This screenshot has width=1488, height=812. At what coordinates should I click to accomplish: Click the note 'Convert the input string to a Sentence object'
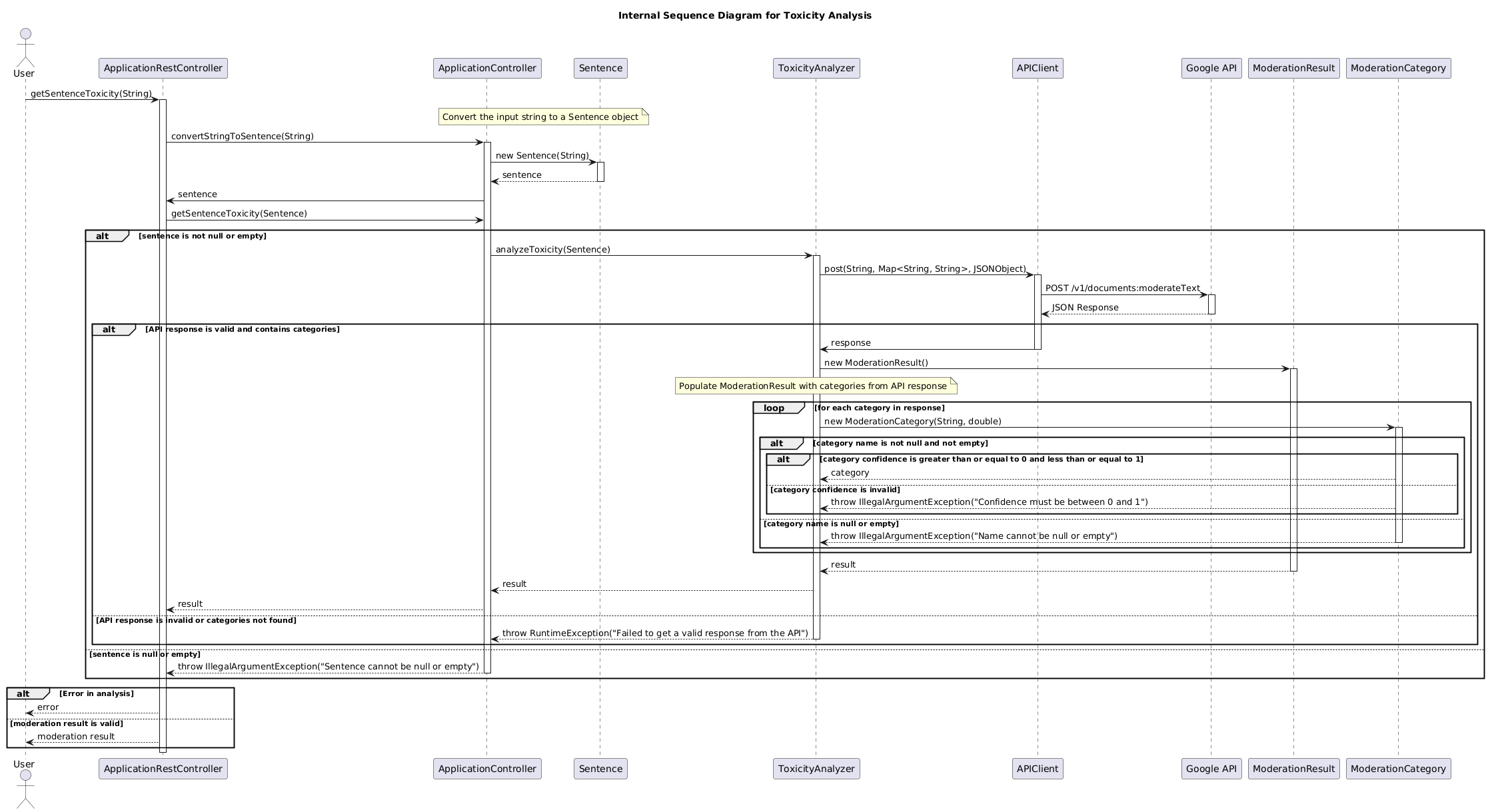click(x=542, y=117)
